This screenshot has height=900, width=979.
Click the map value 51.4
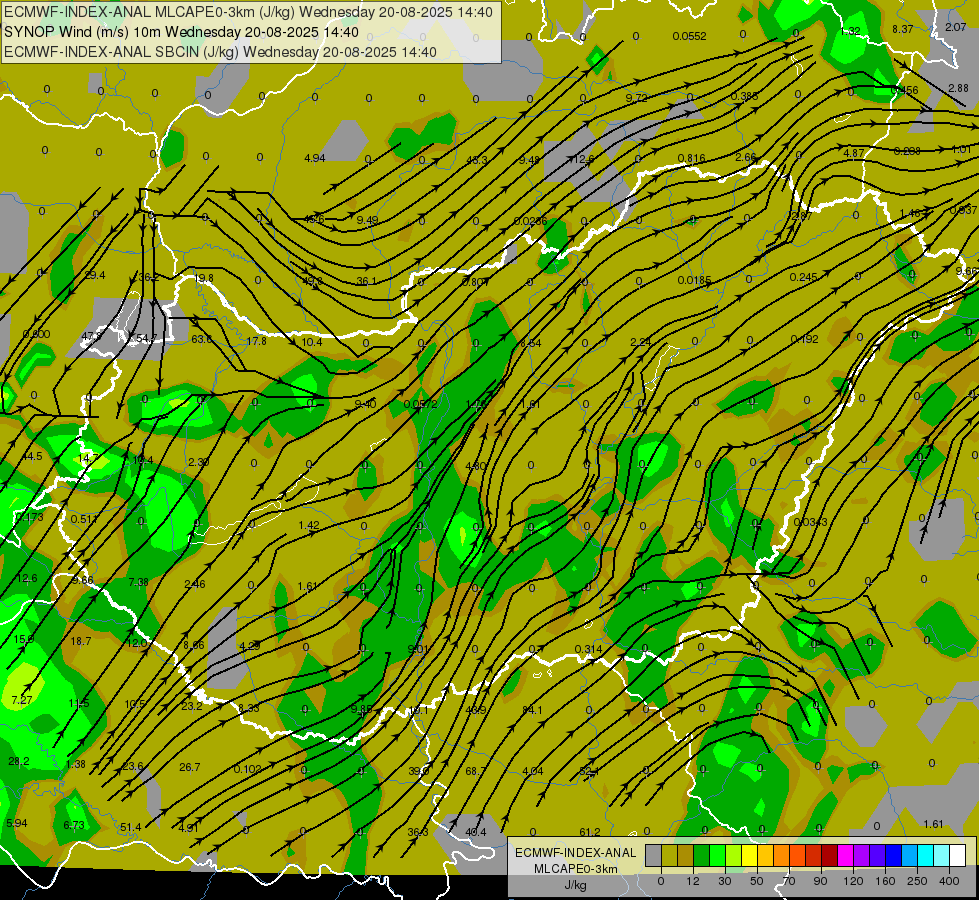130,828
